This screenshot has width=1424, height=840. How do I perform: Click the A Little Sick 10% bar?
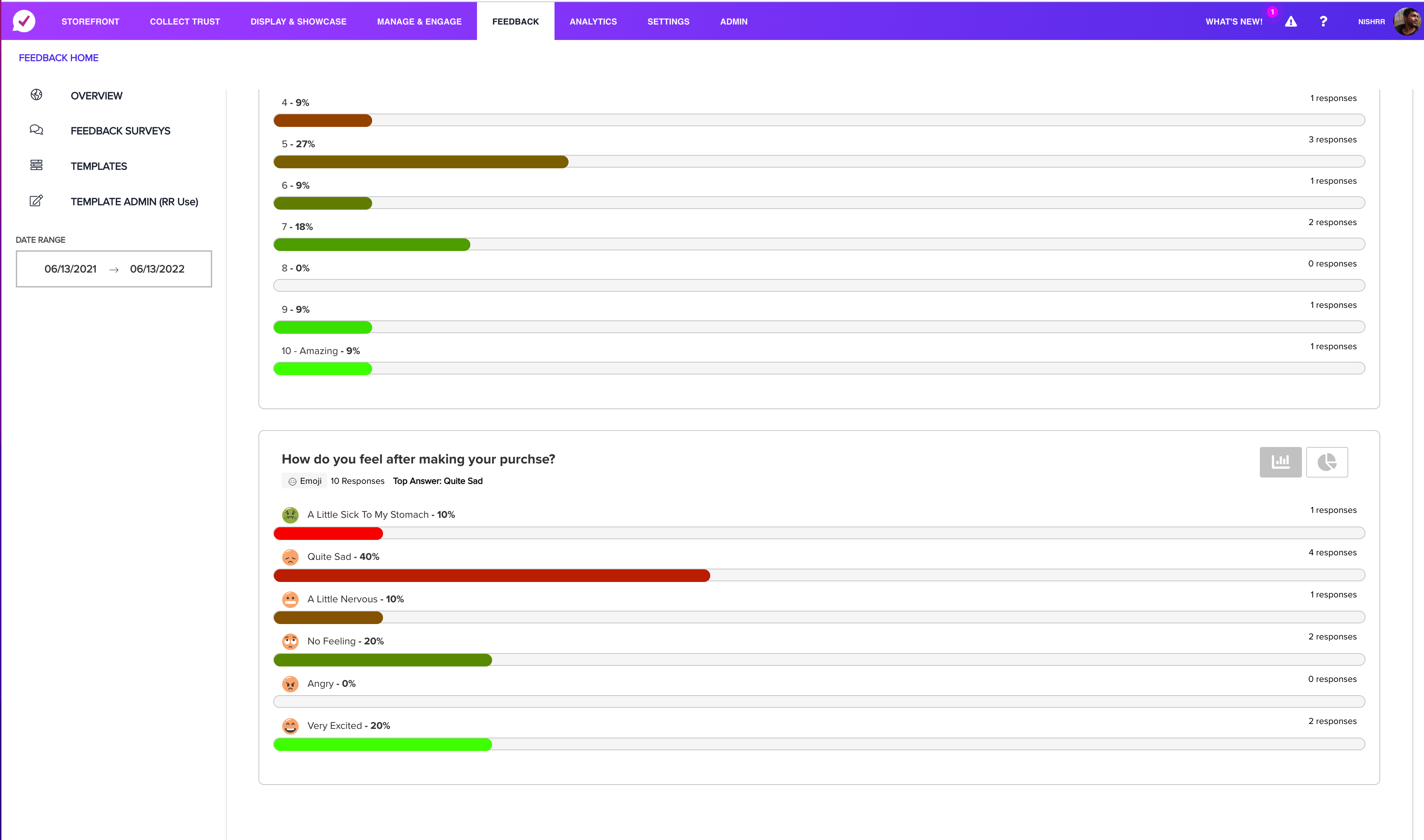819,533
